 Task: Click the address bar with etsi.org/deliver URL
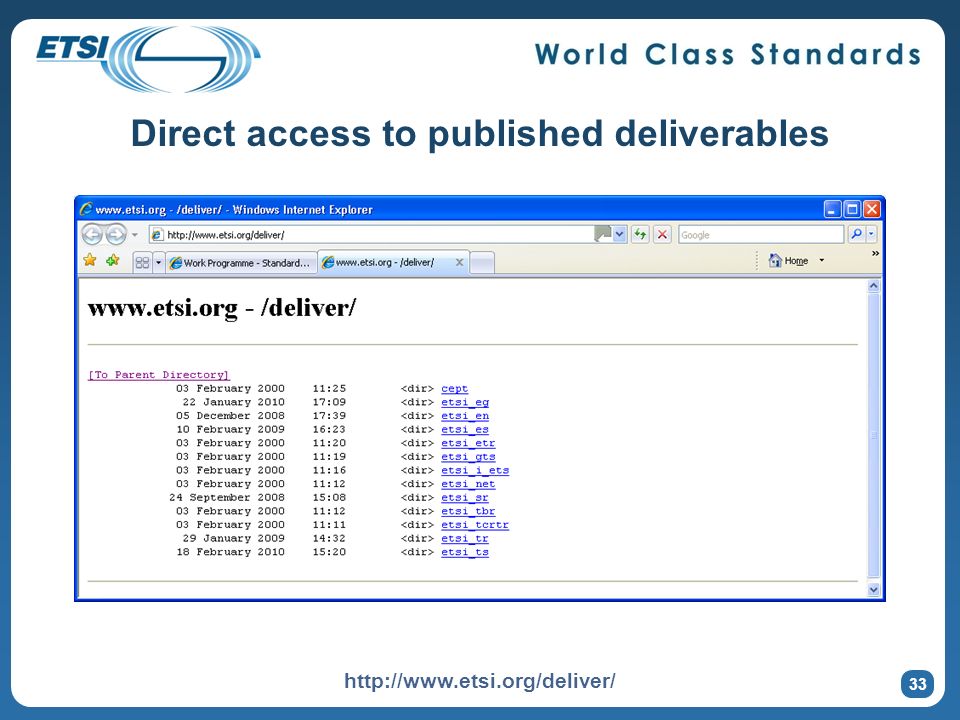pyautogui.click(x=372, y=234)
